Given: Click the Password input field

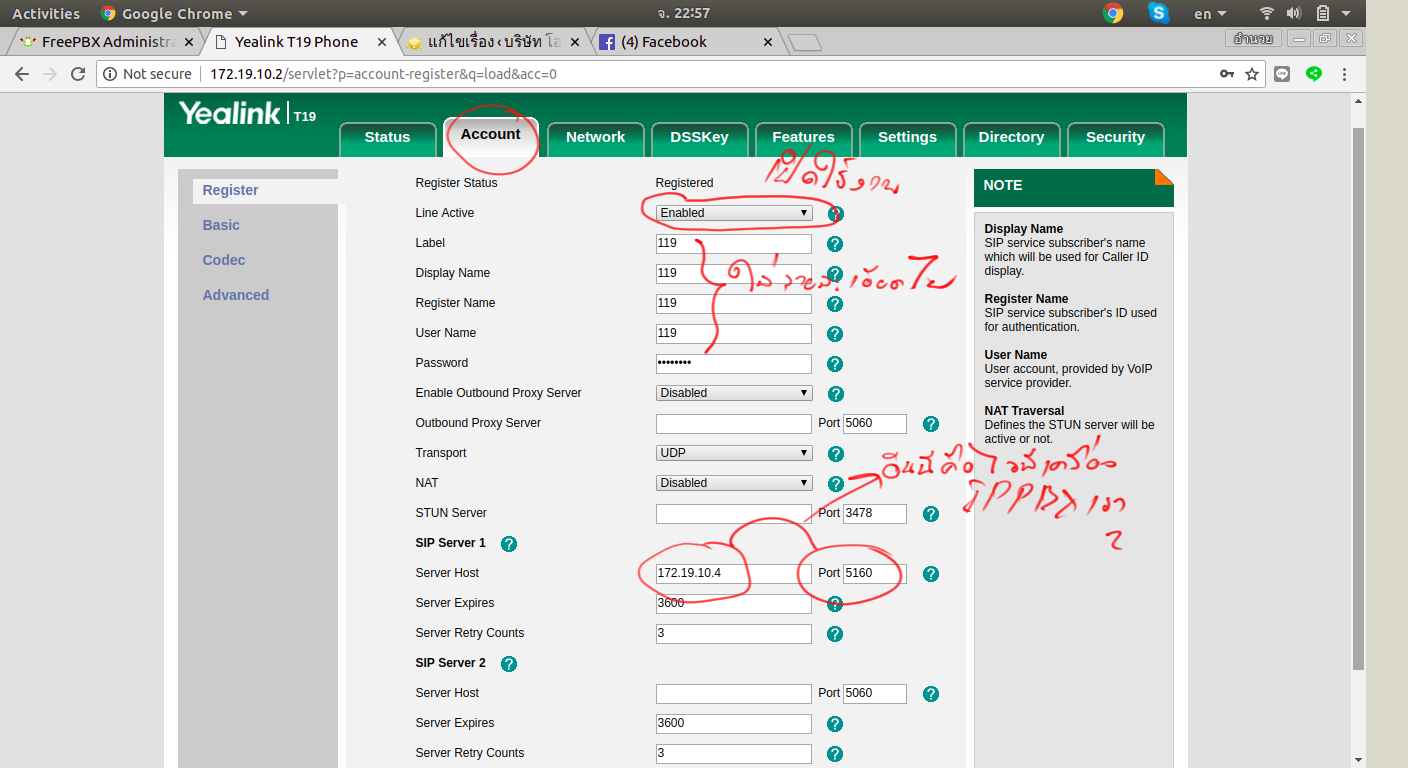Looking at the screenshot, I should tap(734, 363).
